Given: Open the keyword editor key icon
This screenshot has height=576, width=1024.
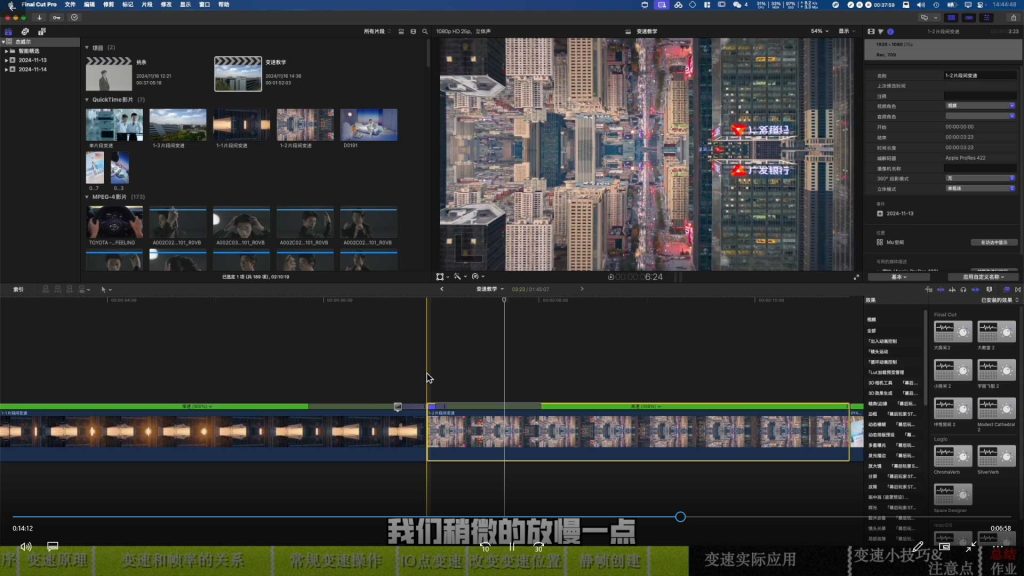Looking at the screenshot, I should click(57, 18).
